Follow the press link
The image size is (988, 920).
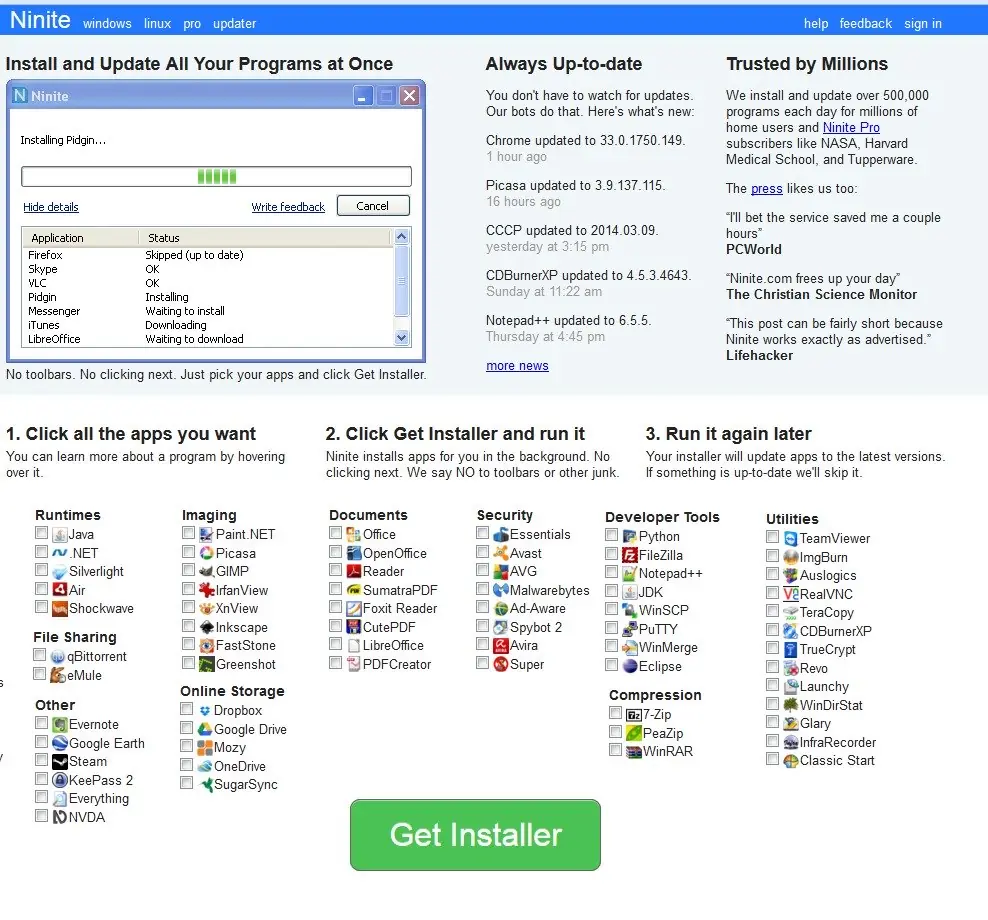pos(767,188)
